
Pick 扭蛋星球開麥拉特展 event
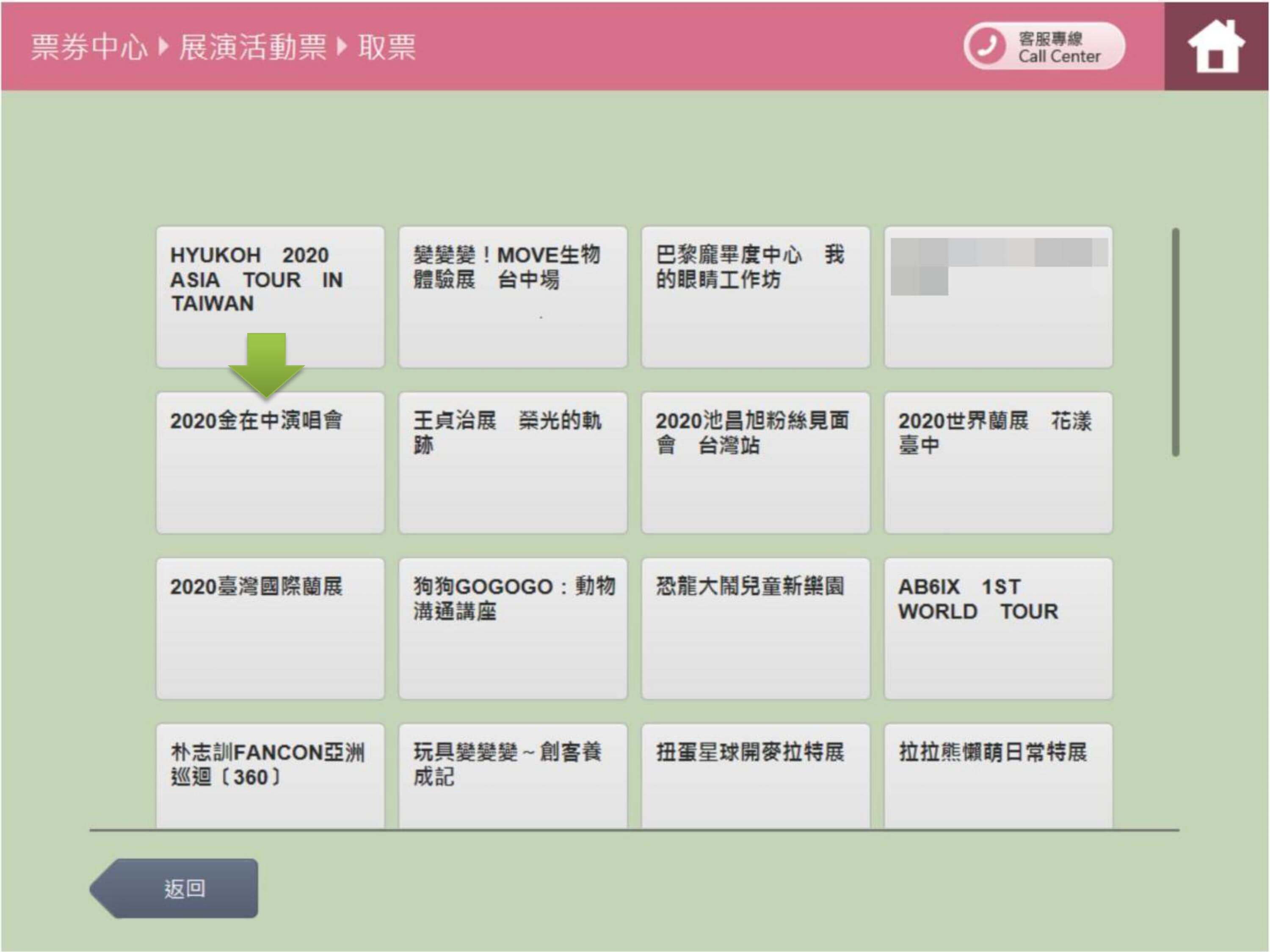click(x=755, y=775)
